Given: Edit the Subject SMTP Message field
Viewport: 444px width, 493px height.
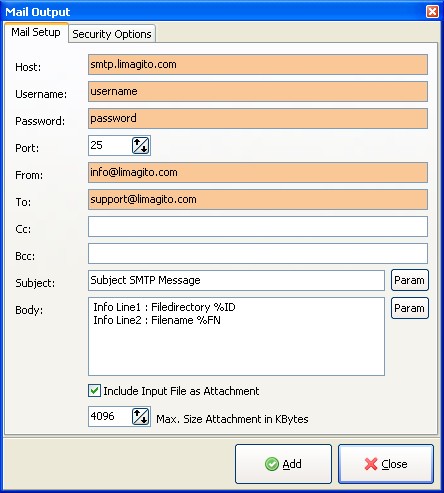Looking at the screenshot, I should [236, 281].
